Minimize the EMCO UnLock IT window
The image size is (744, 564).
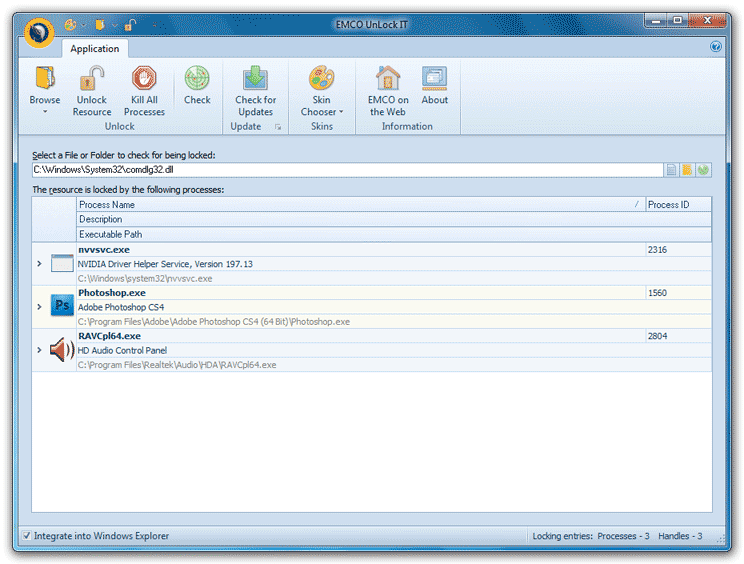[x=657, y=20]
